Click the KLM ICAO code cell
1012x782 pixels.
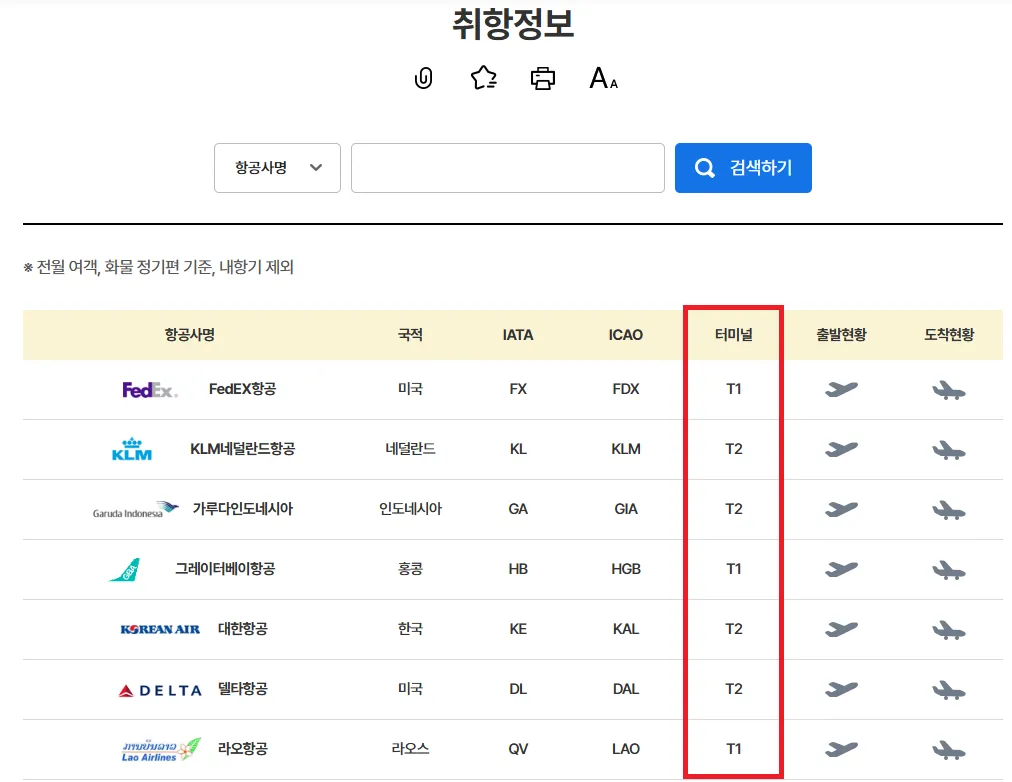pyautogui.click(x=625, y=449)
